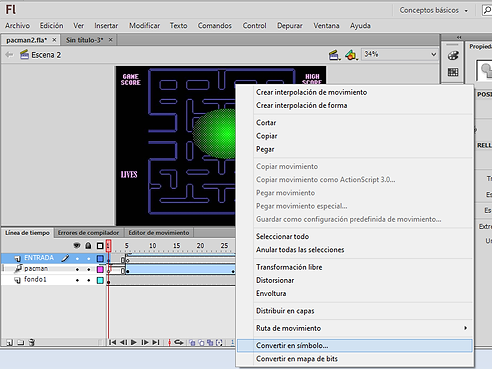Enable onion skin outlines icon
The image size is (492, 369).
pos(201,342)
